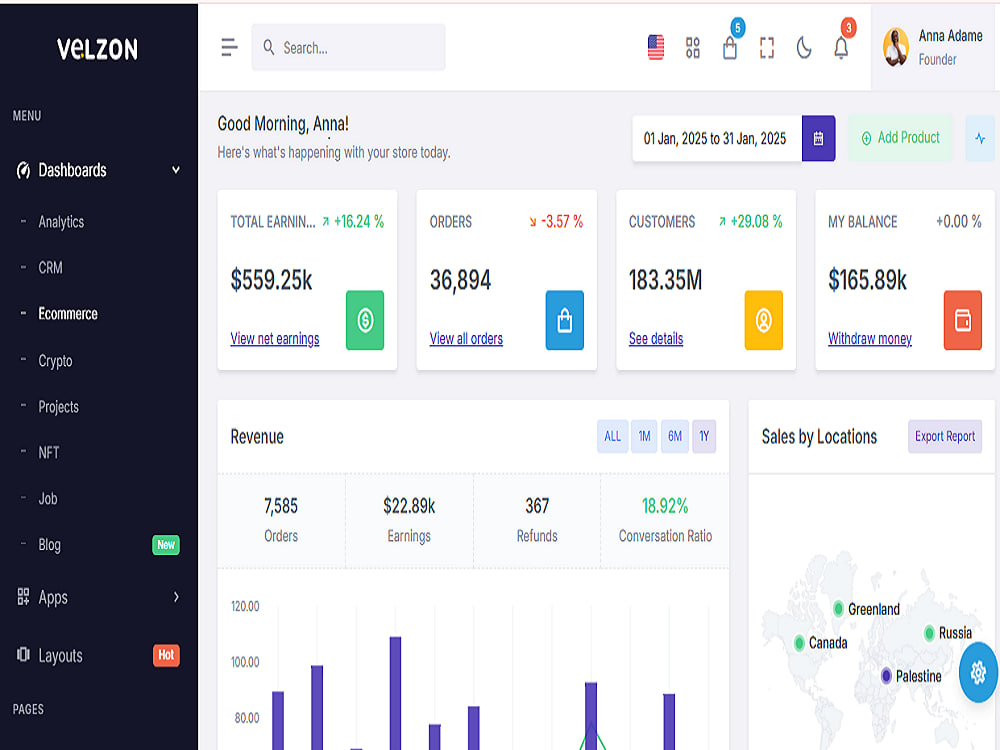Open the NFT dashboard
This screenshot has width=1000, height=750.
click(48, 453)
